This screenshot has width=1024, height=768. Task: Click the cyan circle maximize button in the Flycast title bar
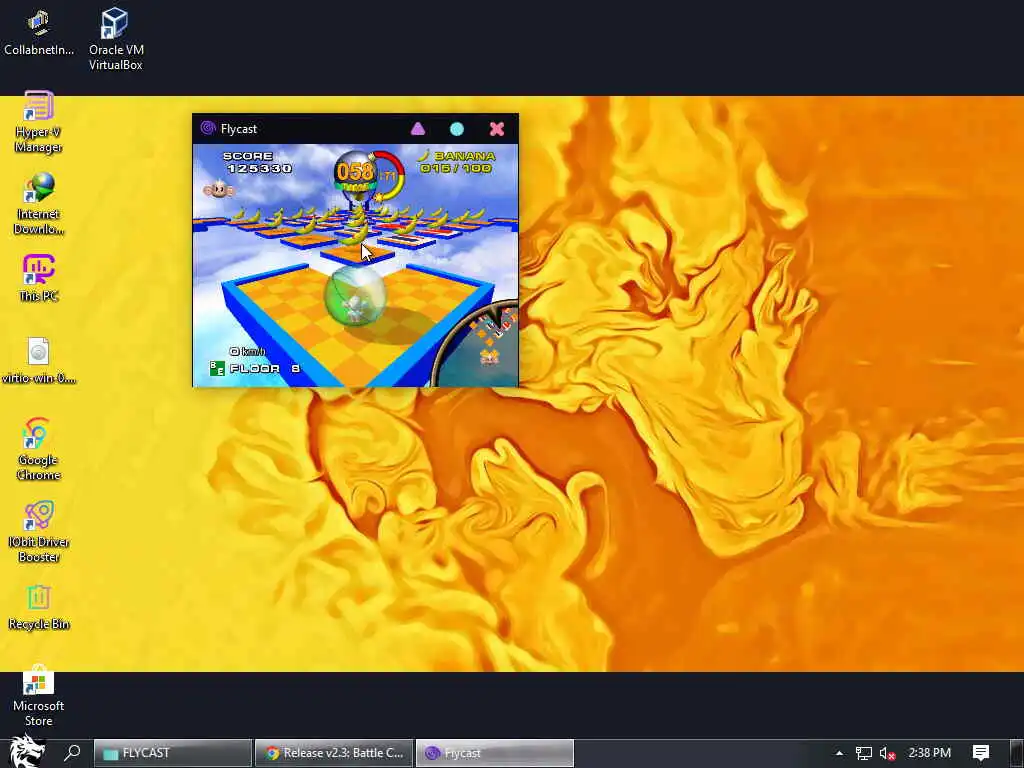[x=457, y=129]
